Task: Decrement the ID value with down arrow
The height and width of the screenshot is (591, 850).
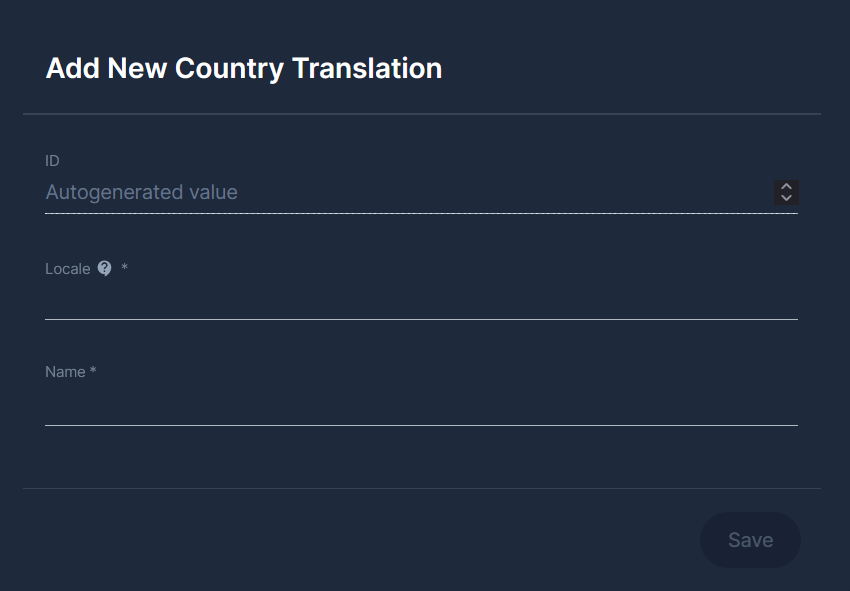Action: coord(786,198)
